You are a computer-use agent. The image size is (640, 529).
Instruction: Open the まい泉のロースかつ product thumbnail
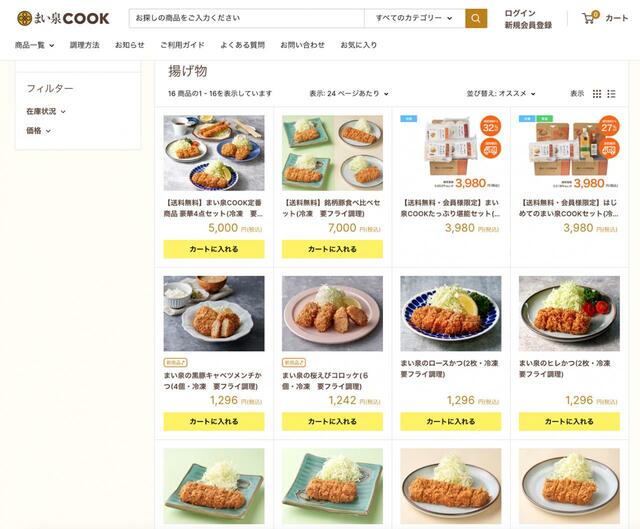point(451,313)
